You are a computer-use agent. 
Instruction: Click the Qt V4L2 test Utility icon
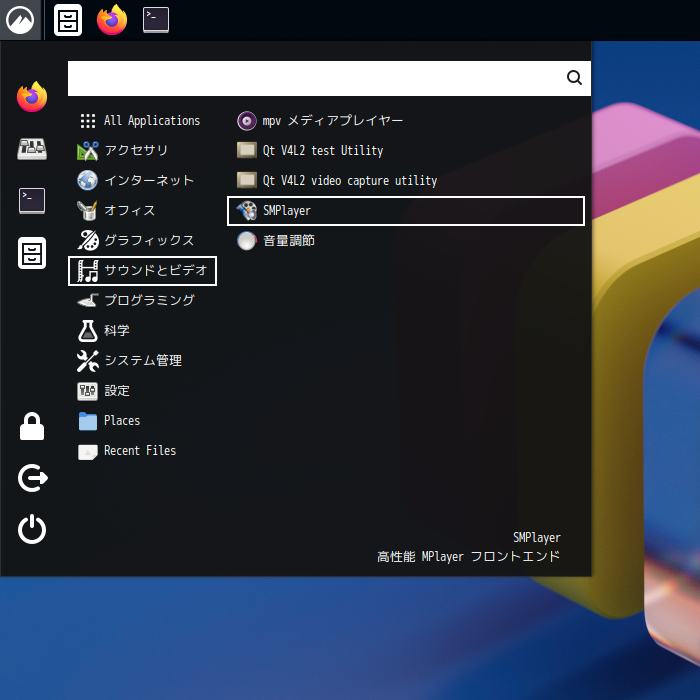coord(246,150)
